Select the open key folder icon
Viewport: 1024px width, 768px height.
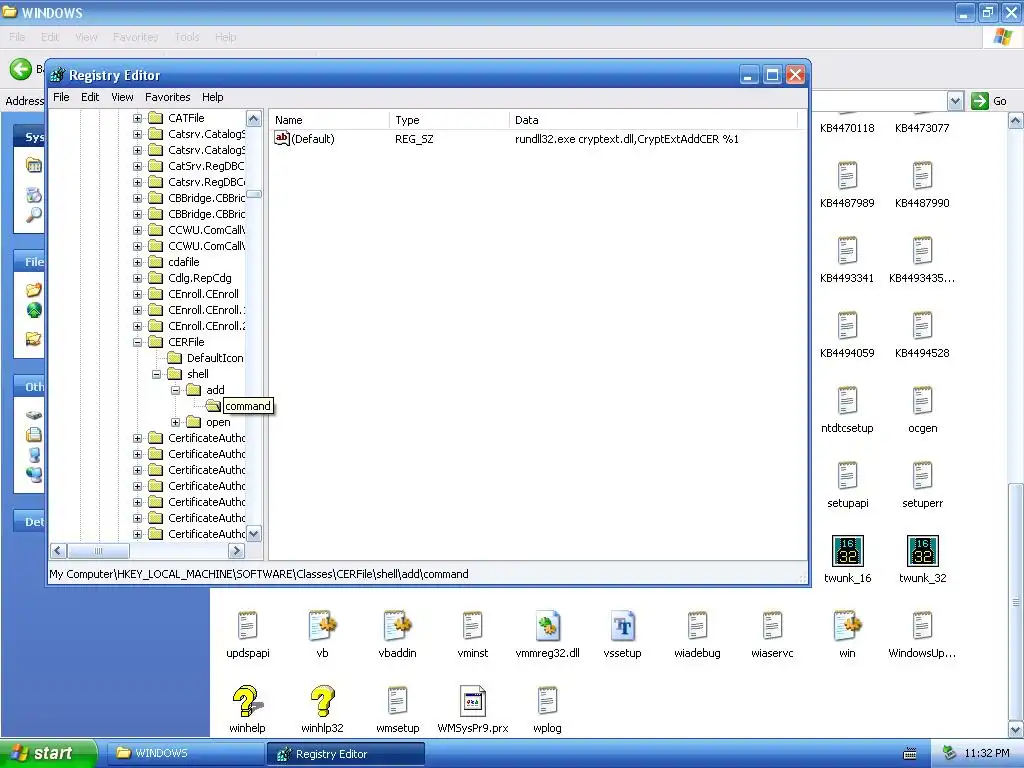point(194,422)
